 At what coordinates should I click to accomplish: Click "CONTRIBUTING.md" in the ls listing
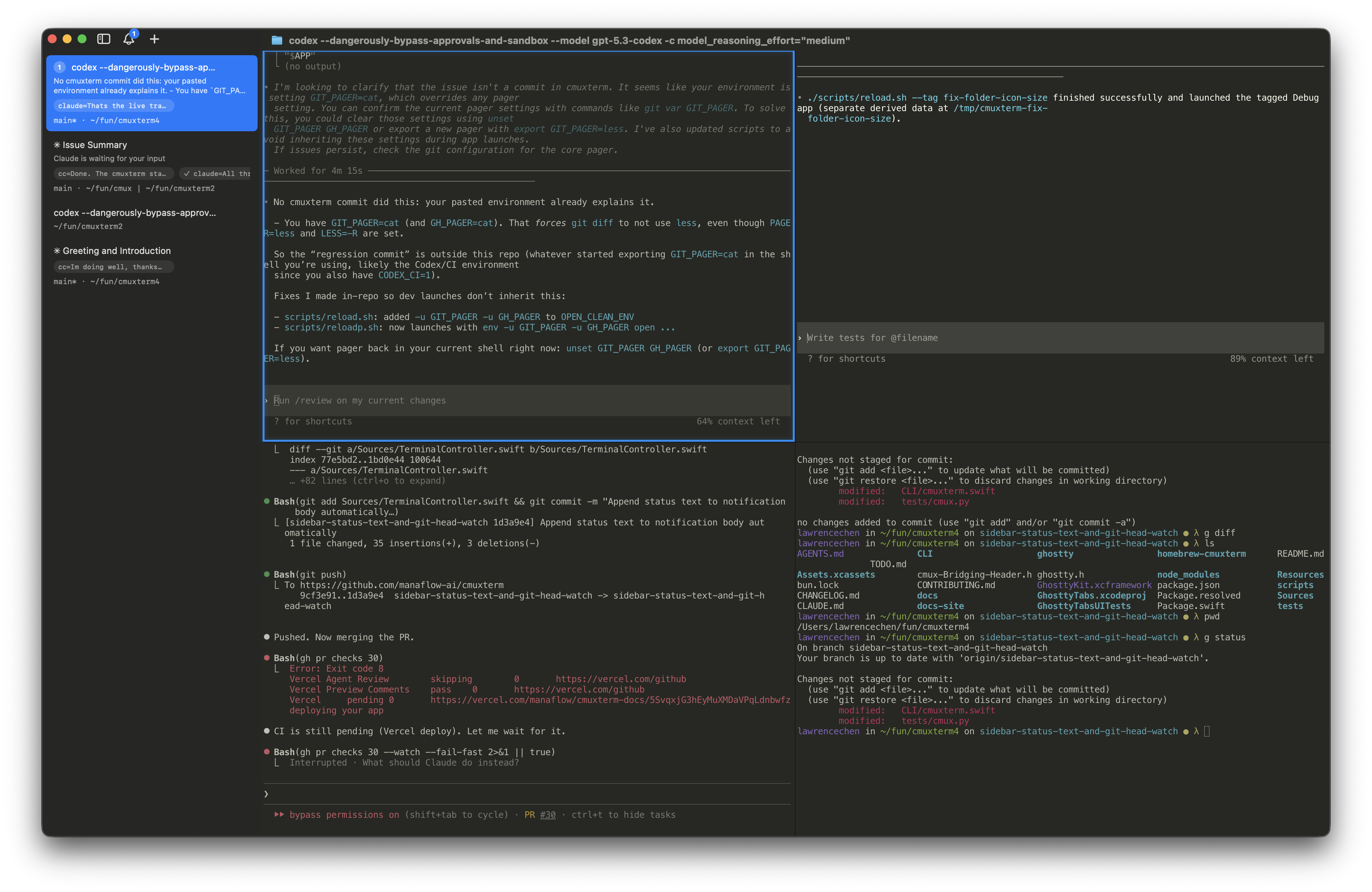956,585
